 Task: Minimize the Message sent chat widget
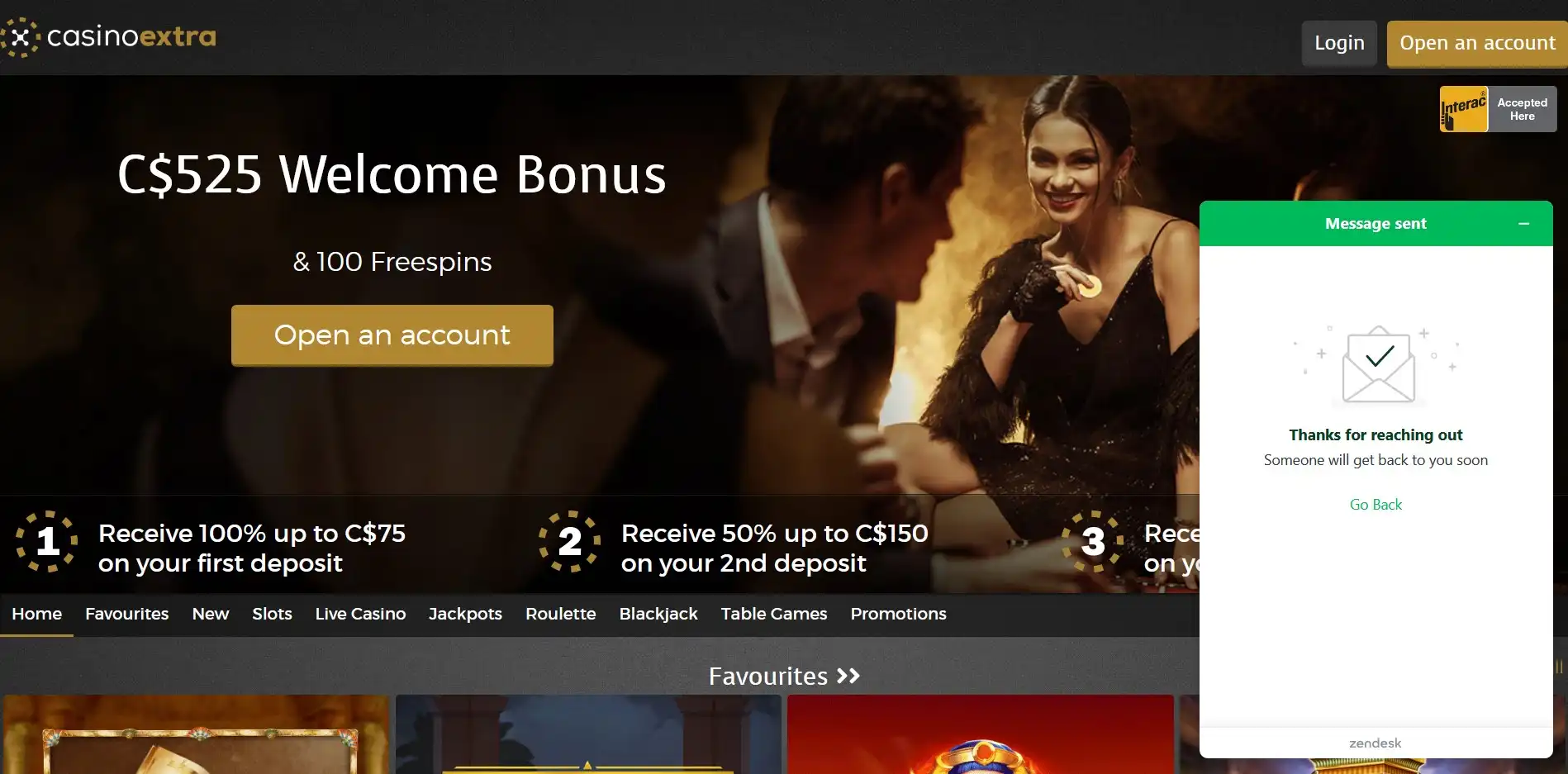(1523, 224)
